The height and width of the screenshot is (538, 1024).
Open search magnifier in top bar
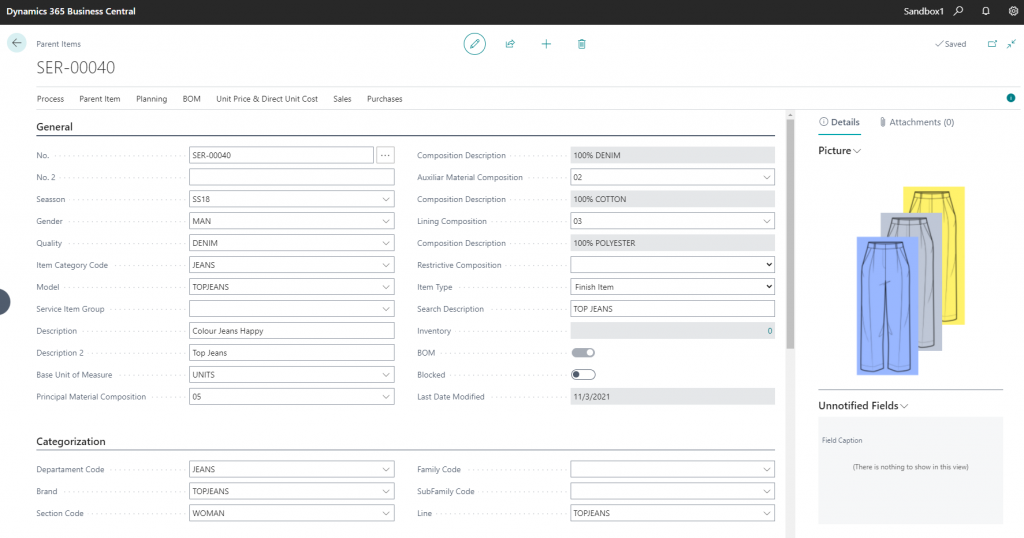[958, 11]
